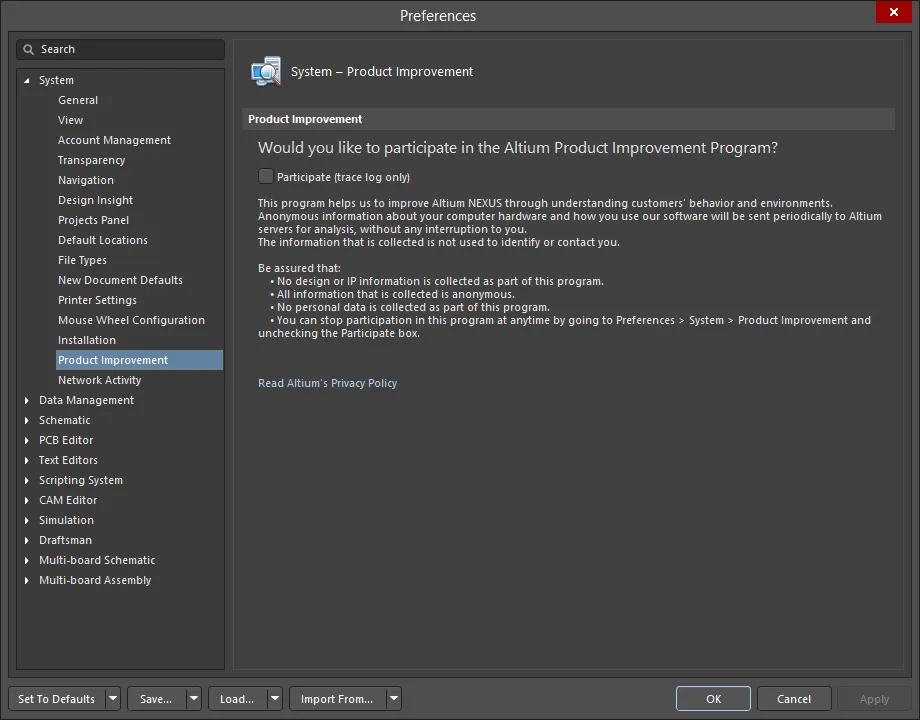Click the Cancel button

(794, 698)
